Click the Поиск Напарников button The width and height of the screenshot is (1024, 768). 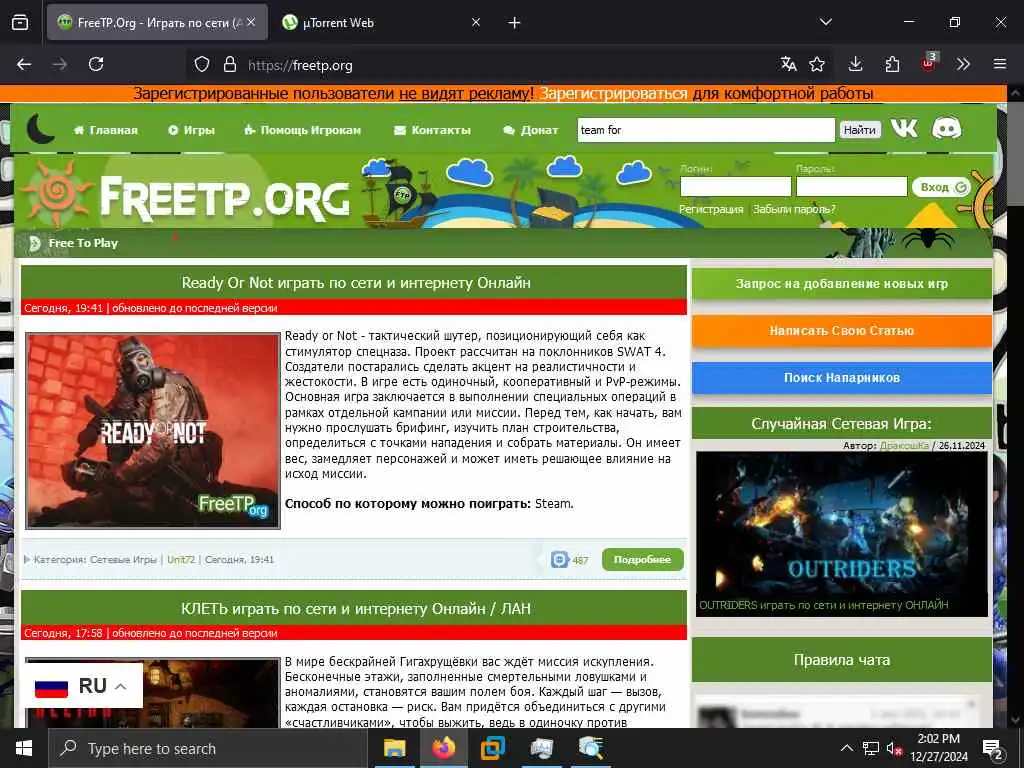pyautogui.click(x=842, y=377)
